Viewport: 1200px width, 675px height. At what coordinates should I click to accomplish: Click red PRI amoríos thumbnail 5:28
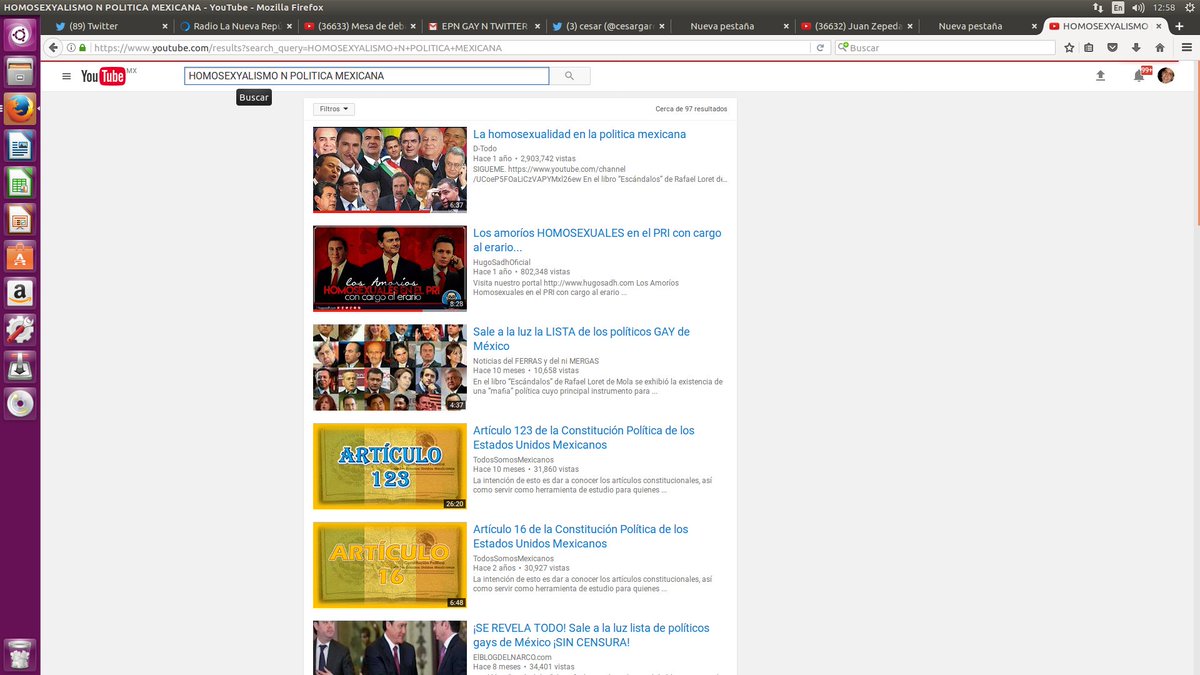coord(390,269)
